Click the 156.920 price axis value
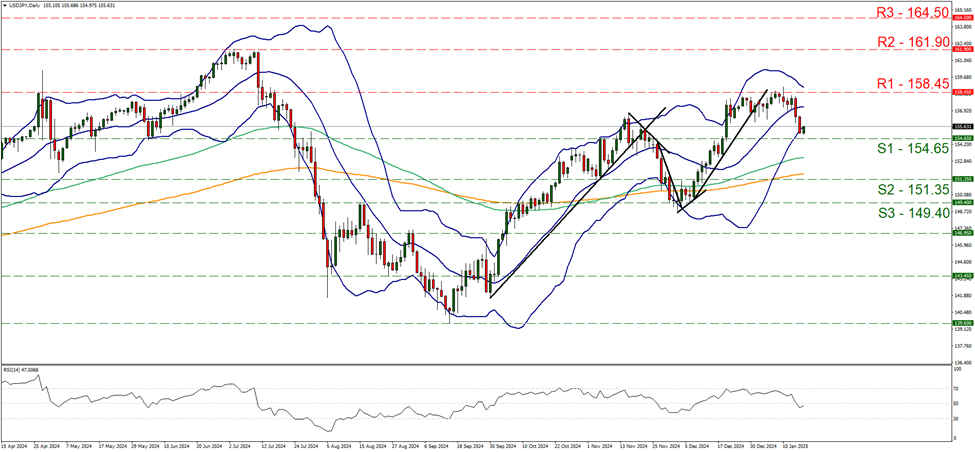Image resolution: width=975 pixels, height=452 pixels. (962, 111)
